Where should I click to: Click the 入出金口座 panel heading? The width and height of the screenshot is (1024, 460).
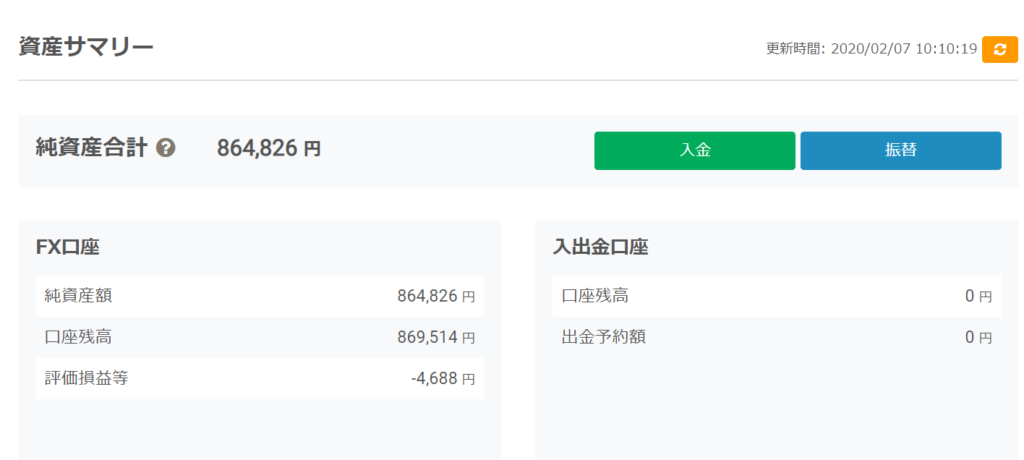coord(600,247)
